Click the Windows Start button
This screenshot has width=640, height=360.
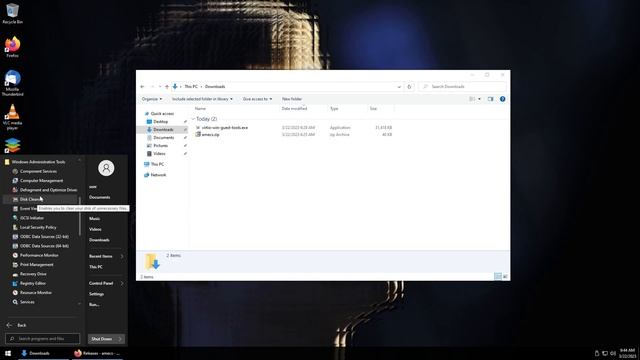[8, 353]
